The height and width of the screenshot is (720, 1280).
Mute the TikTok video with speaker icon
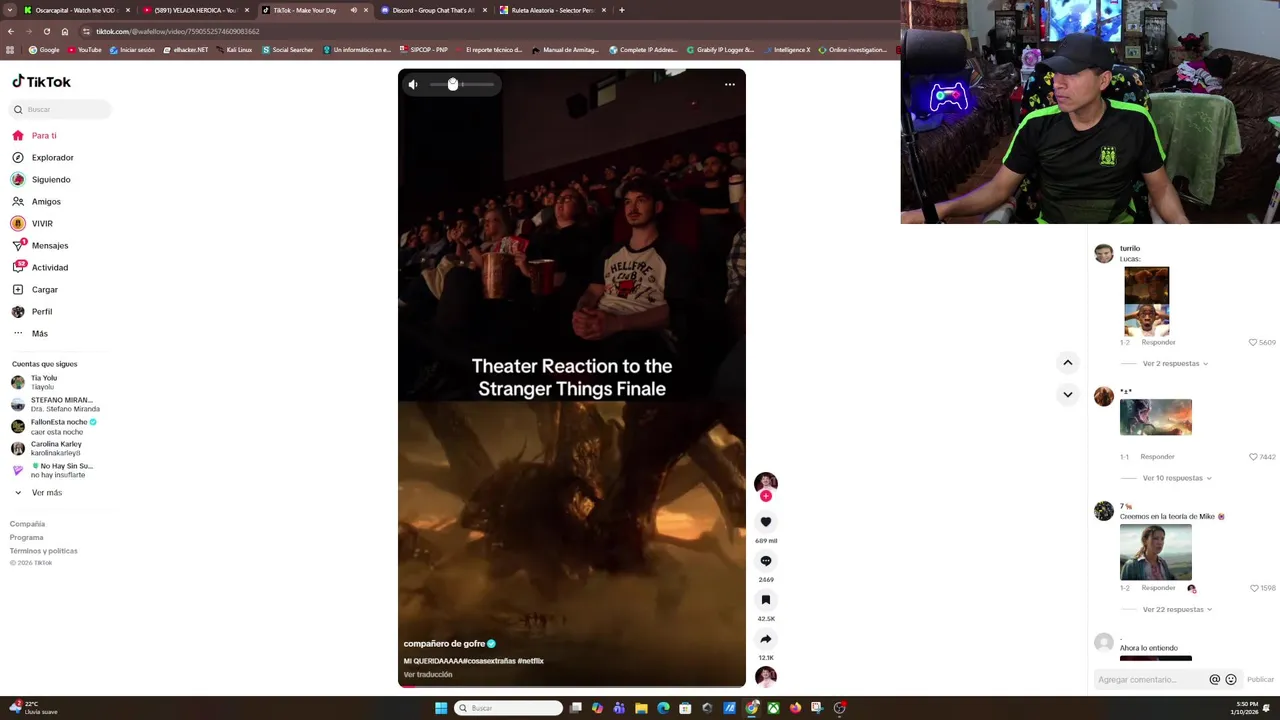(413, 85)
